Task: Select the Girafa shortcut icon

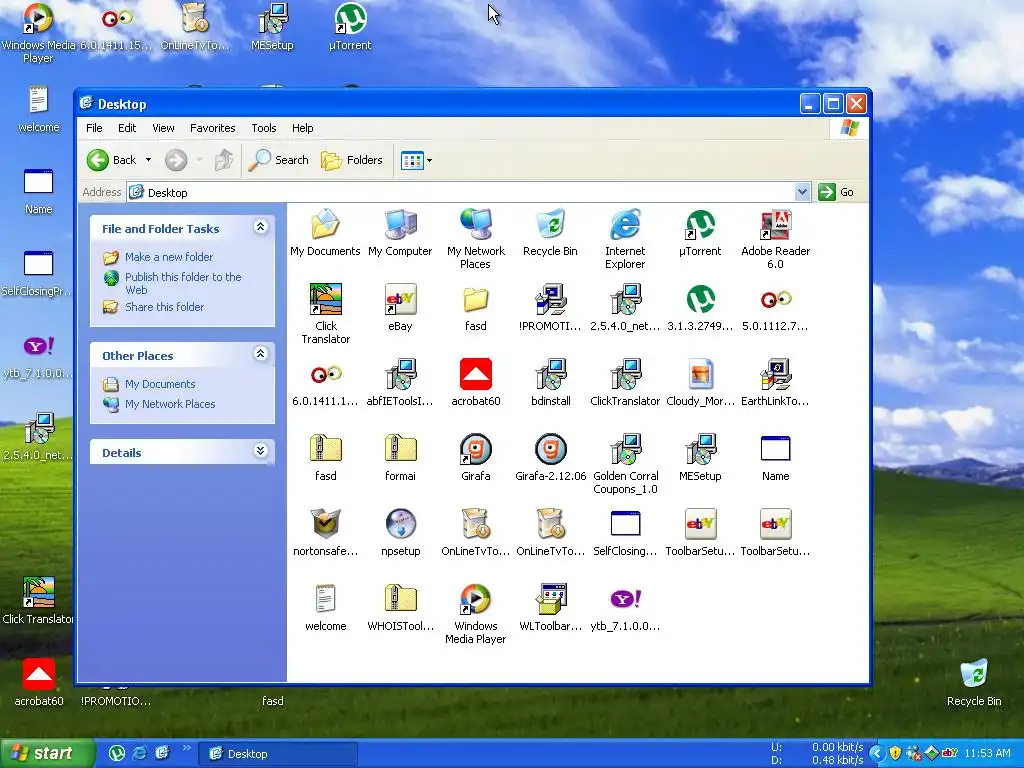Action: pyautogui.click(x=475, y=449)
